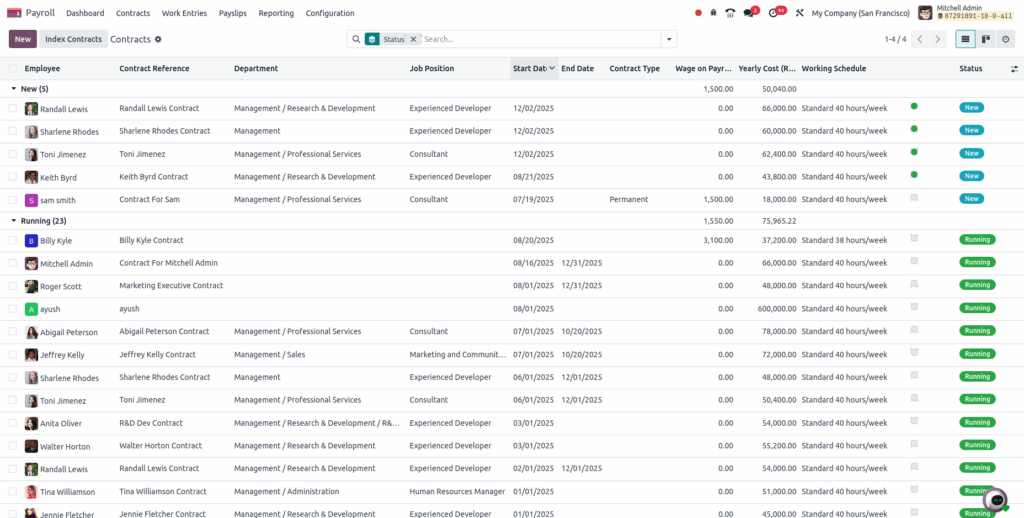Open the Dashboard menu
1024x518 pixels.
[85, 13]
